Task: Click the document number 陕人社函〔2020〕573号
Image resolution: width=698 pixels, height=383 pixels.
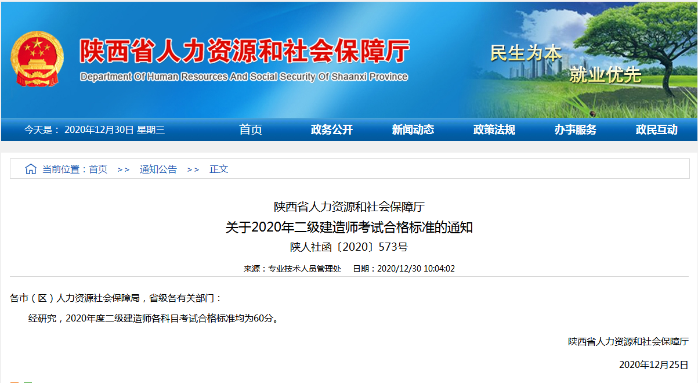Action: point(349,247)
